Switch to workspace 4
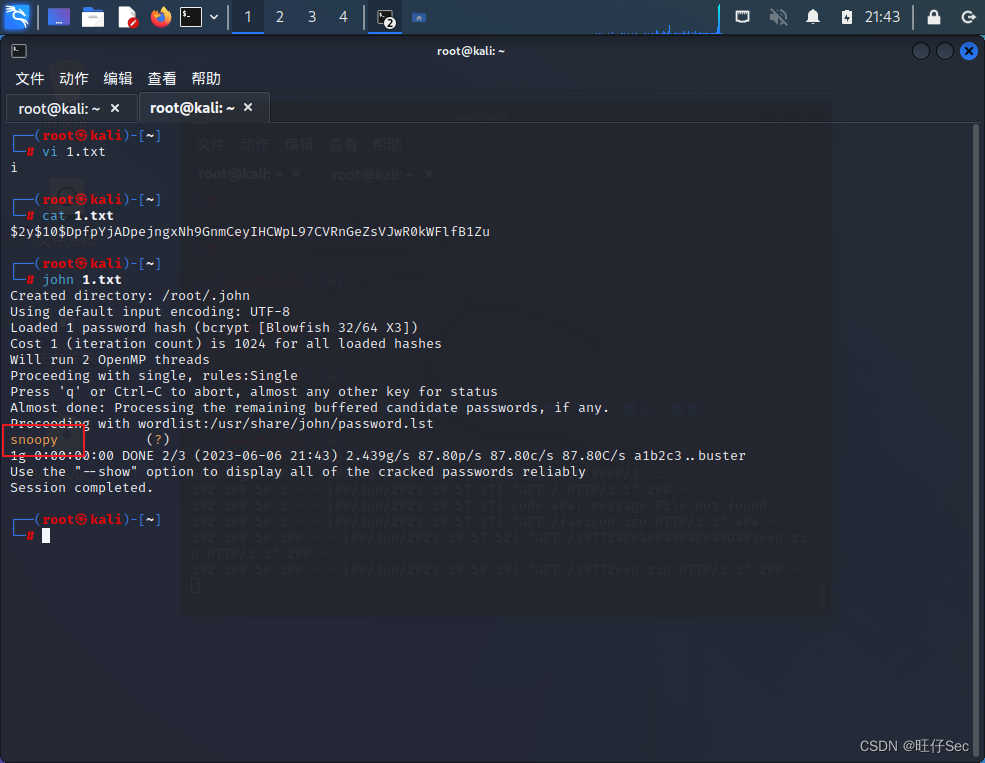 (343, 17)
